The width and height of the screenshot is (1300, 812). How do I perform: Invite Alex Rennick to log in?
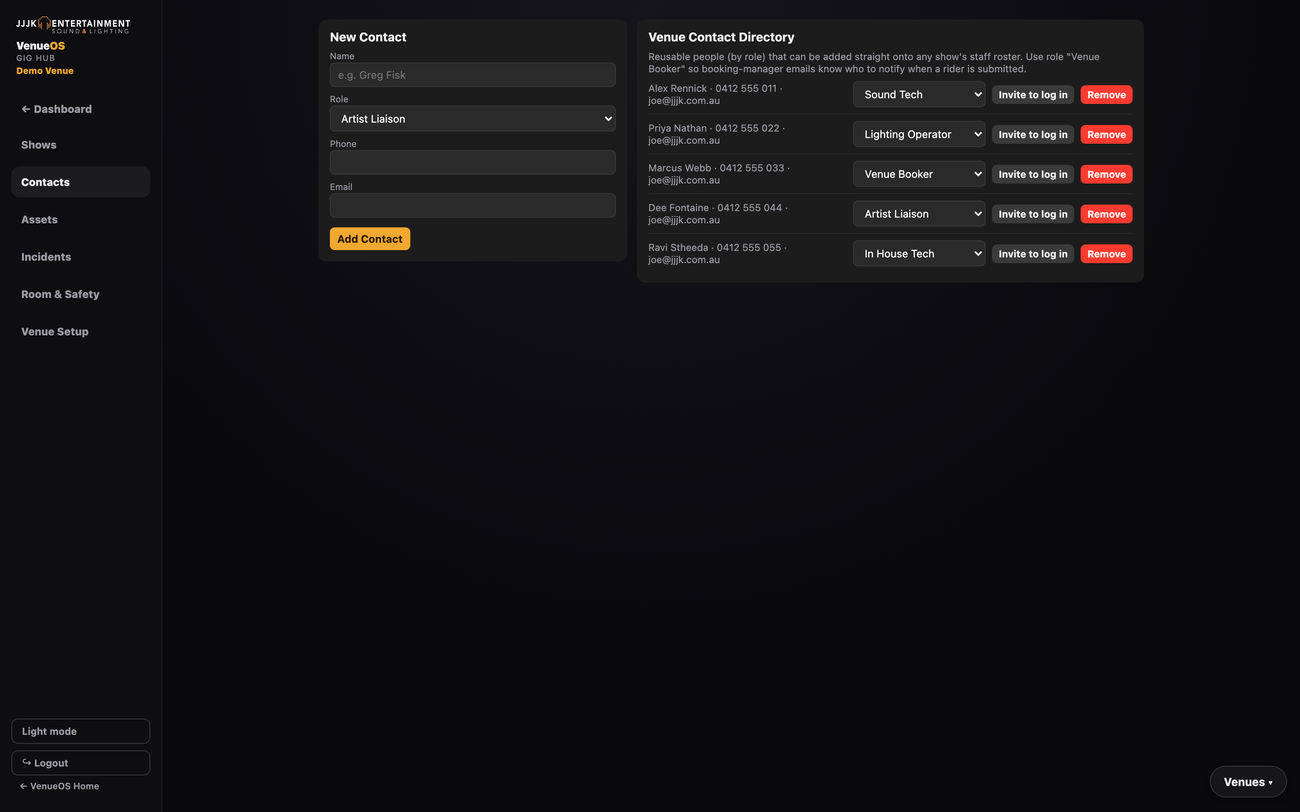1033,95
